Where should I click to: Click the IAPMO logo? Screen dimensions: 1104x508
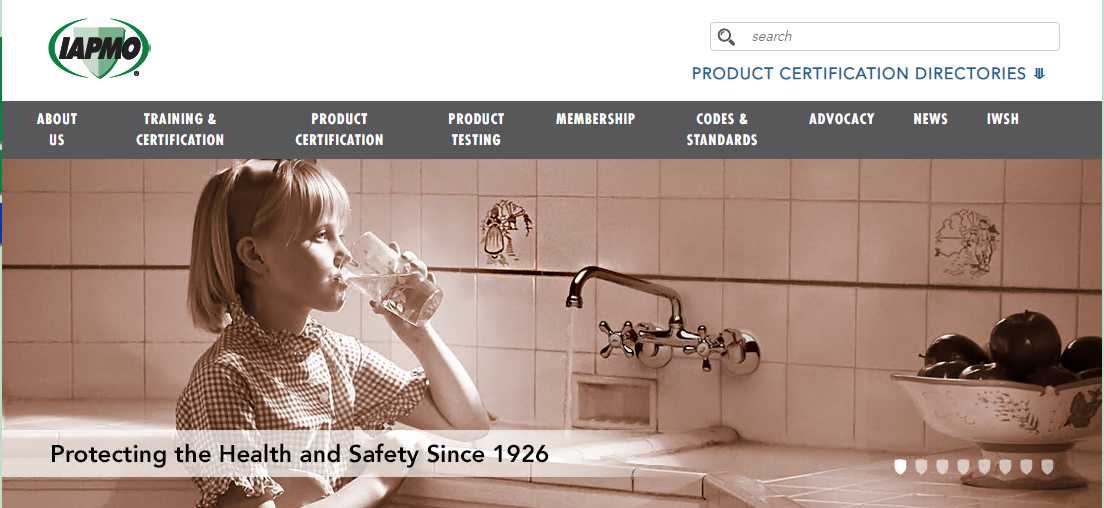[x=99, y=48]
